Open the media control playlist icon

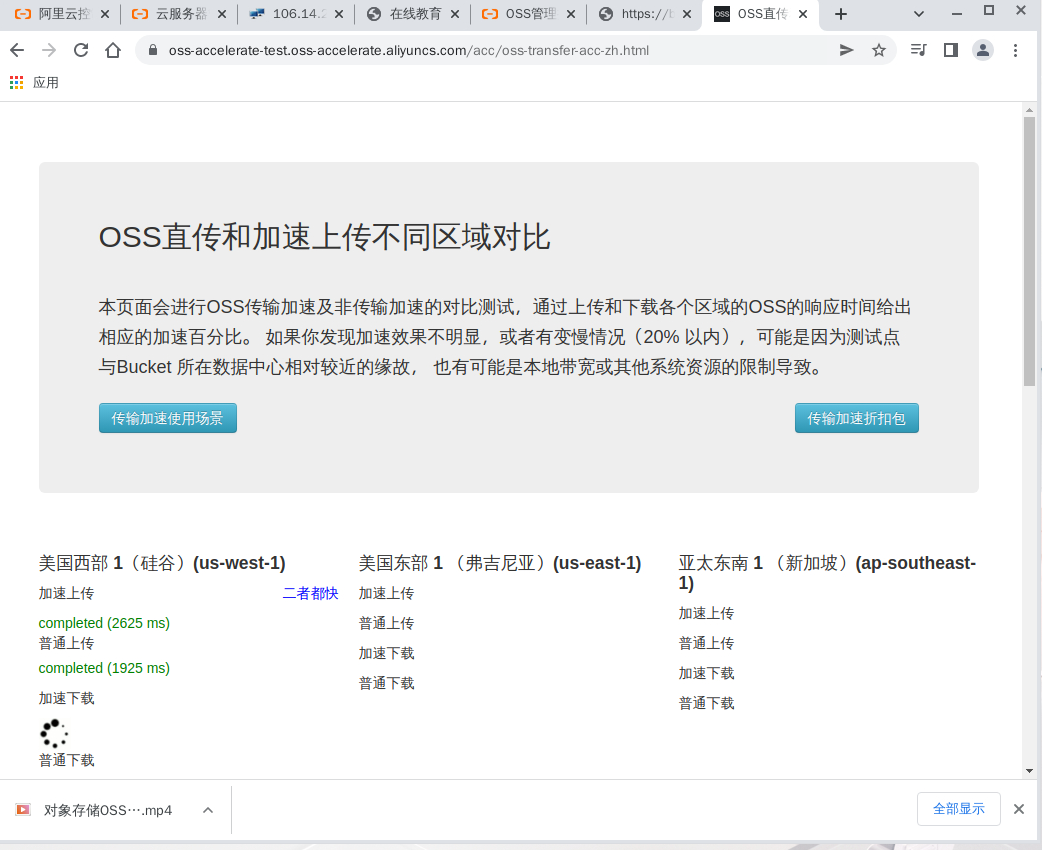coord(918,50)
